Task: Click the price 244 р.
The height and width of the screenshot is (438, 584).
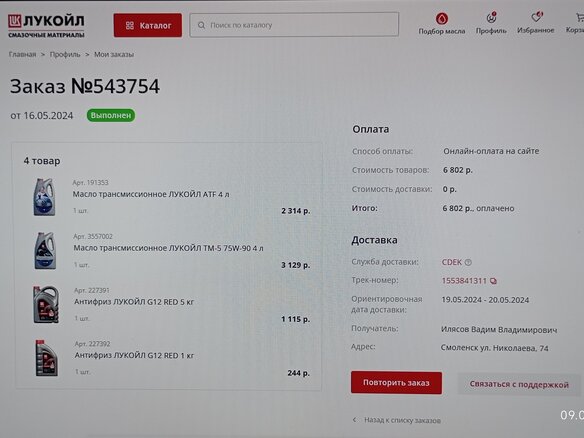Action: click(x=299, y=373)
